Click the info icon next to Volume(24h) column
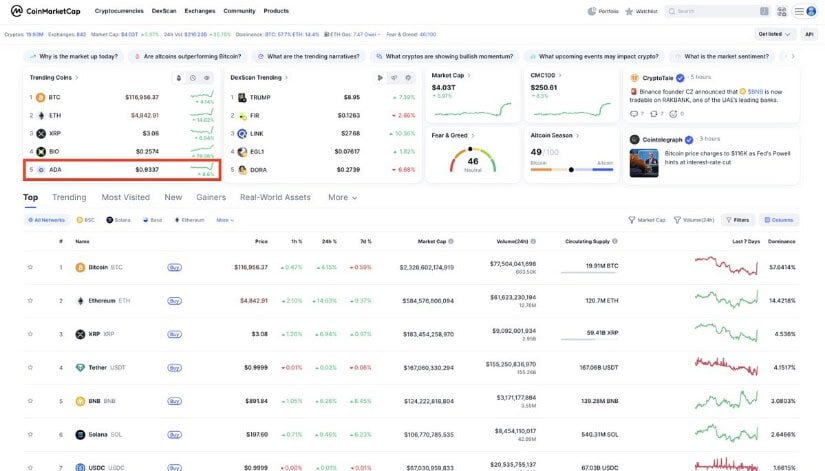825x471 pixels. coord(533,242)
